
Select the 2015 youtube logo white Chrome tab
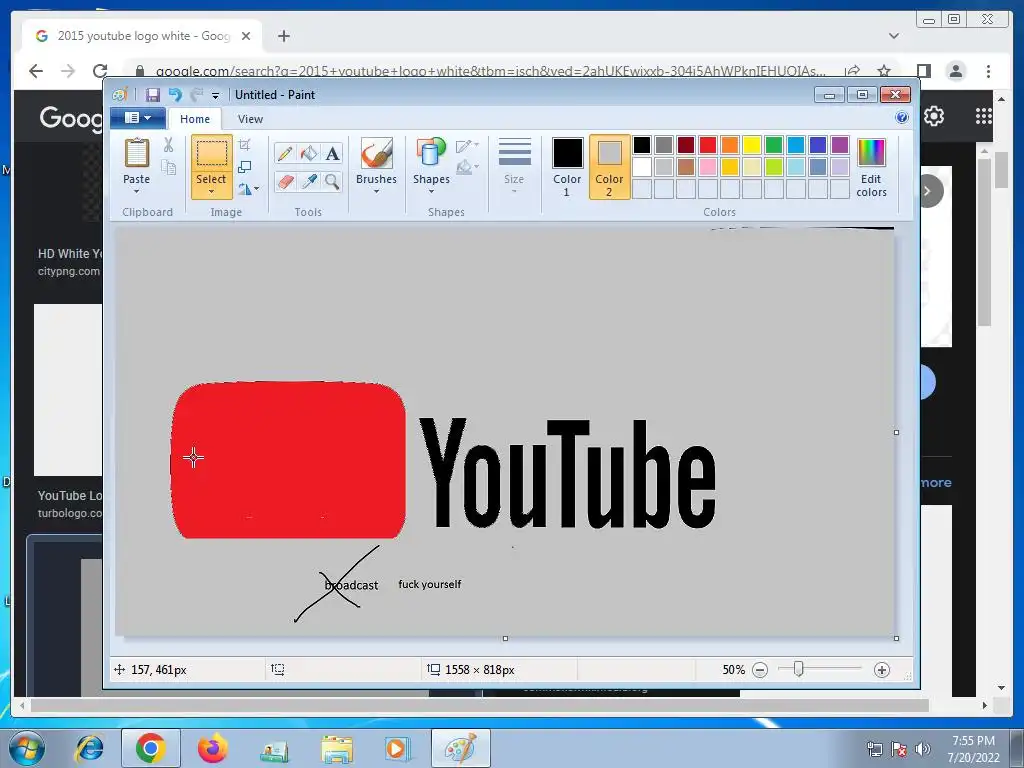click(x=142, y=36)
